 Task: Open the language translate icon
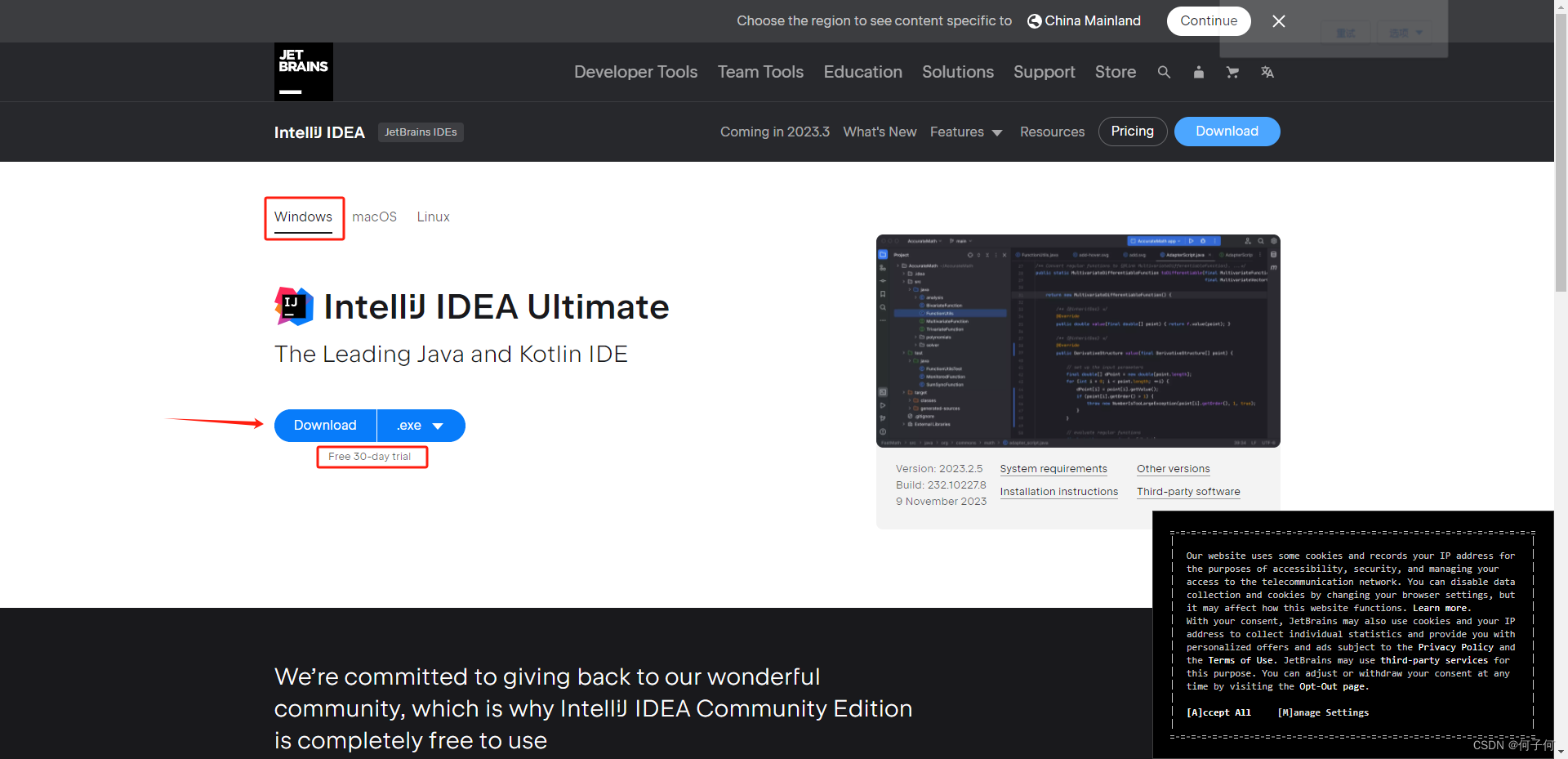pyautogui.click(x=1267, y=72)
